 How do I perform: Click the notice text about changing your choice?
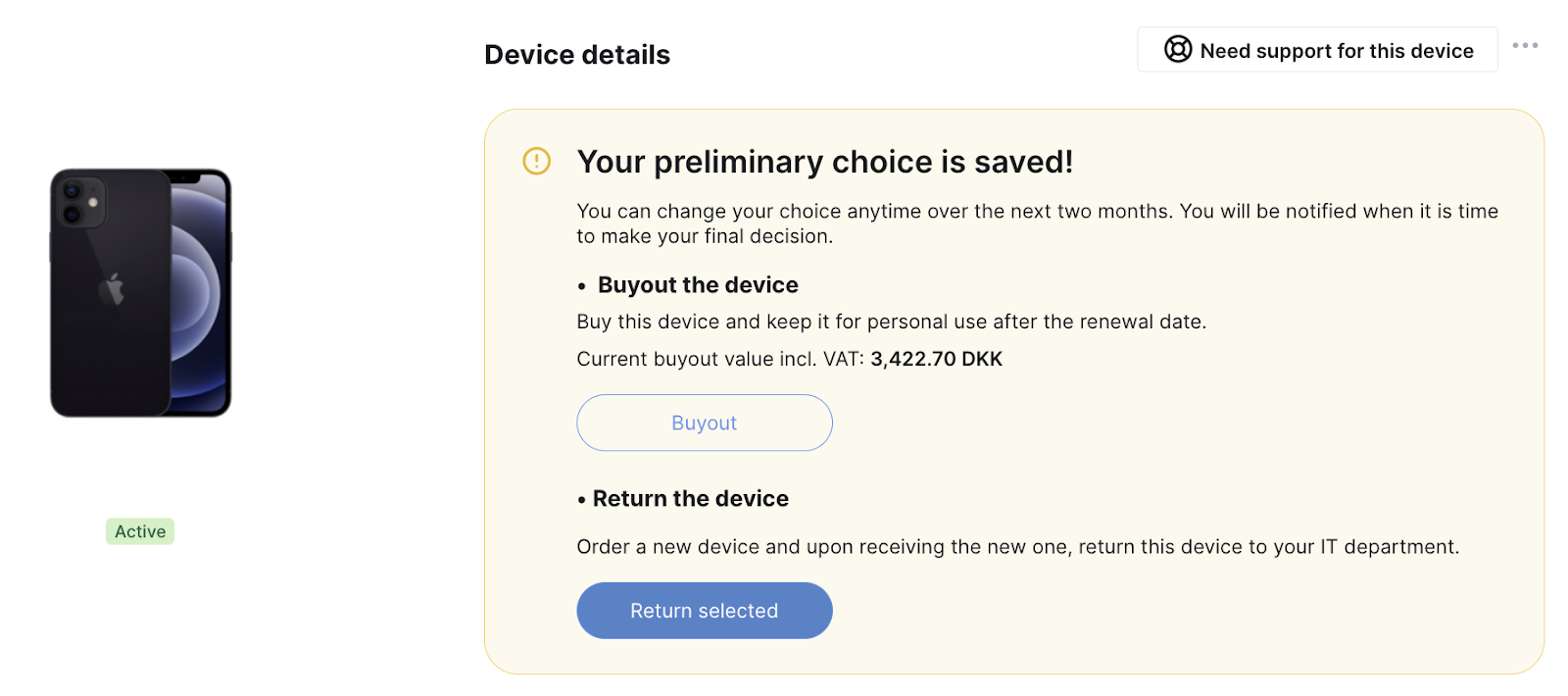pos(1037,224)
